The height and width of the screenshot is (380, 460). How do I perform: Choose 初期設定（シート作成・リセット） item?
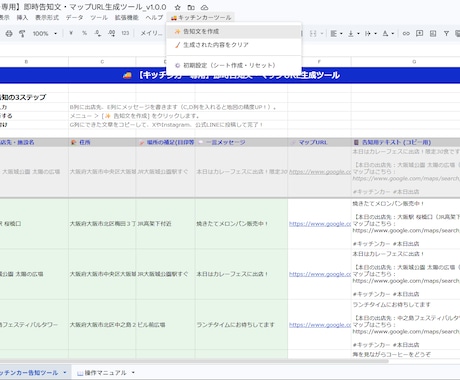pyautogui.click(x=234, y=65)
